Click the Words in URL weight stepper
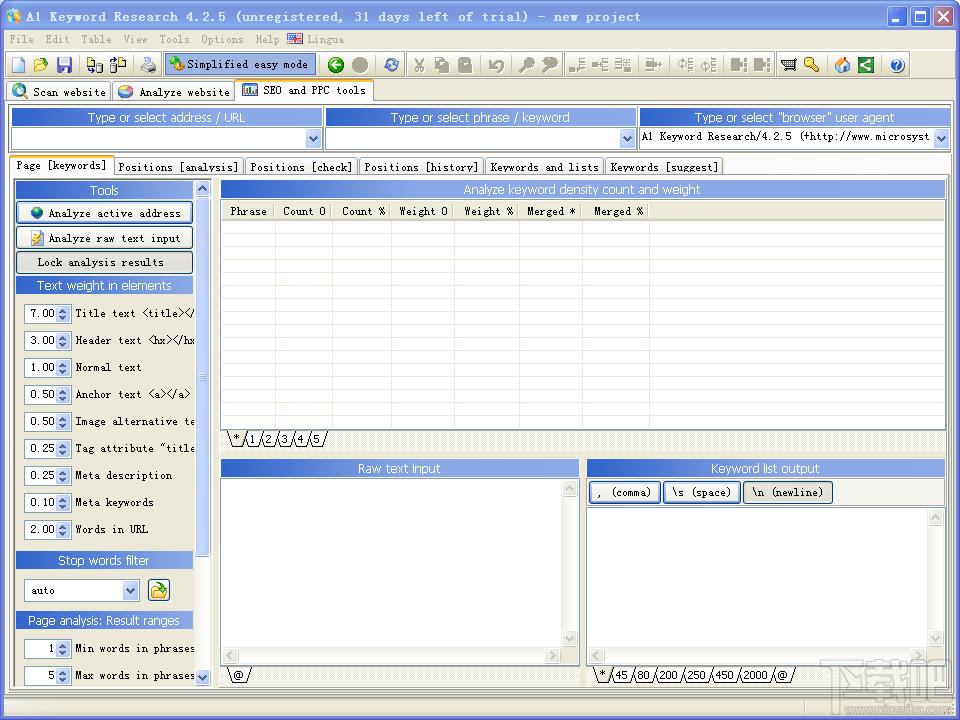960x720 pixels. click(62, 529)
